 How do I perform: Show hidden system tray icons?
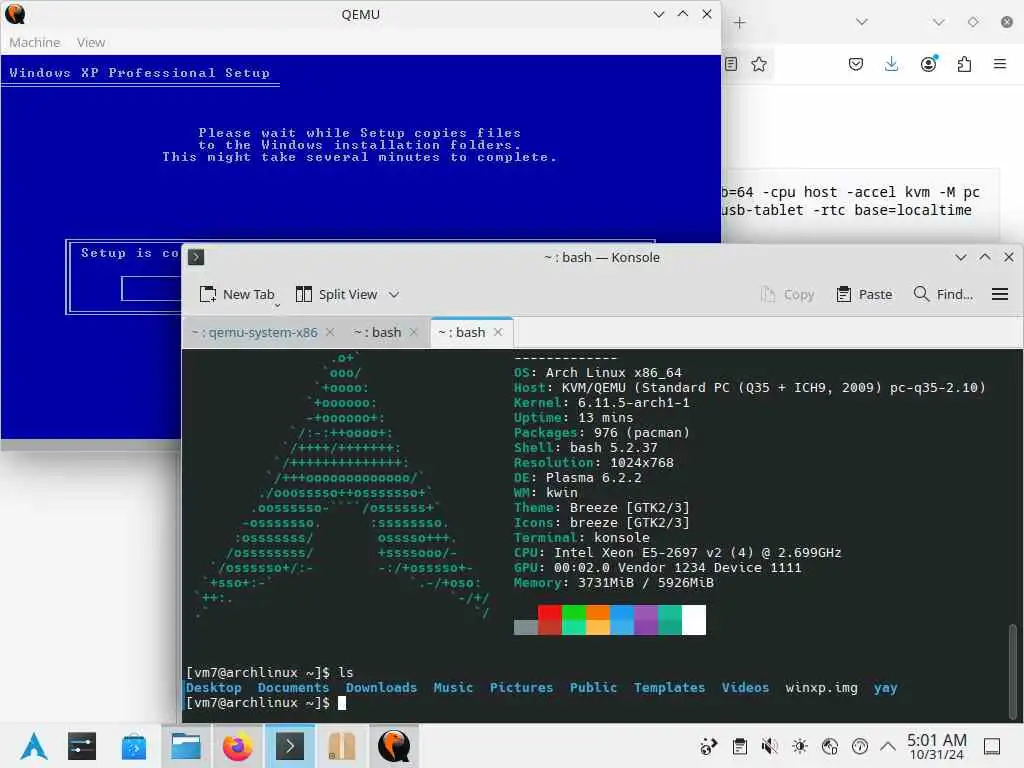888,746
